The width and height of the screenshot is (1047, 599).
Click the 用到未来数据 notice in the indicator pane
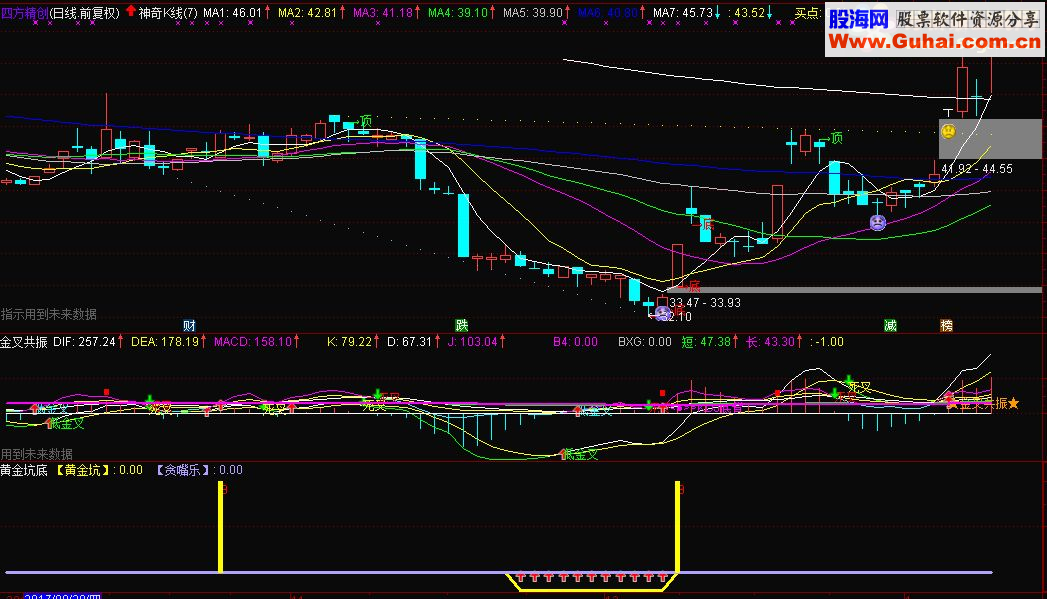click(37, 454)
